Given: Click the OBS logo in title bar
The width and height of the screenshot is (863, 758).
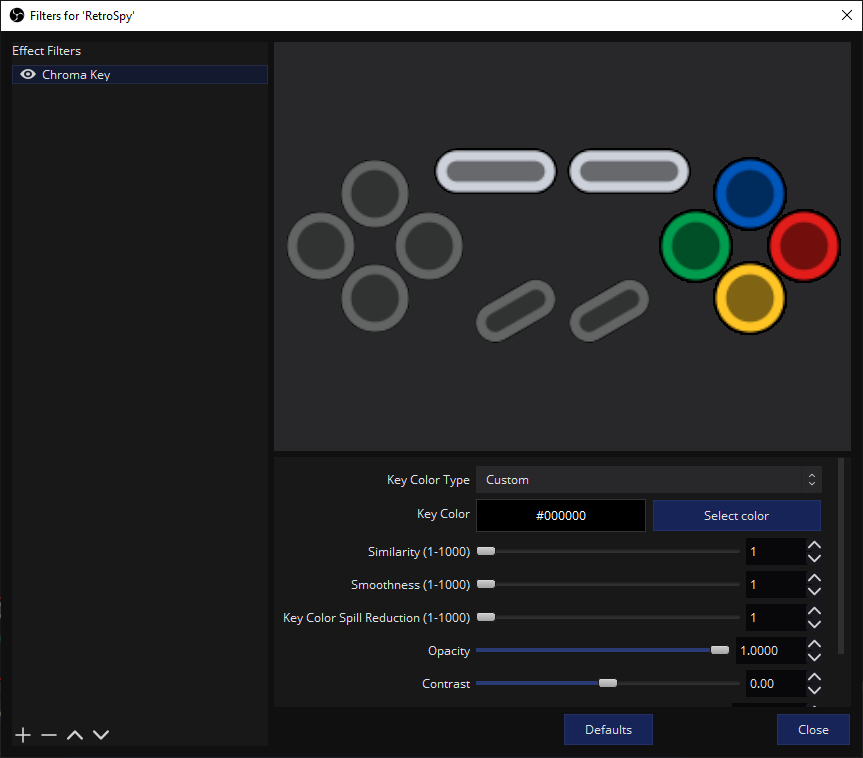Looking at the screenshot, I should click(x=17, y=15).
